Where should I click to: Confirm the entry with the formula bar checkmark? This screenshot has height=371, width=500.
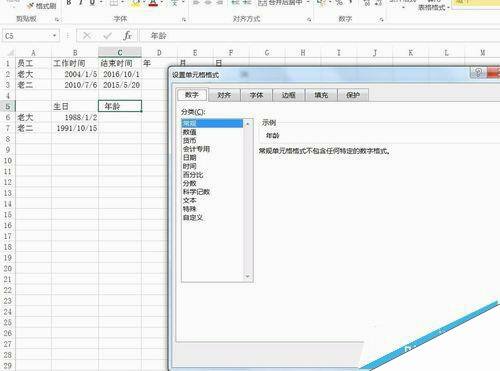107,36
